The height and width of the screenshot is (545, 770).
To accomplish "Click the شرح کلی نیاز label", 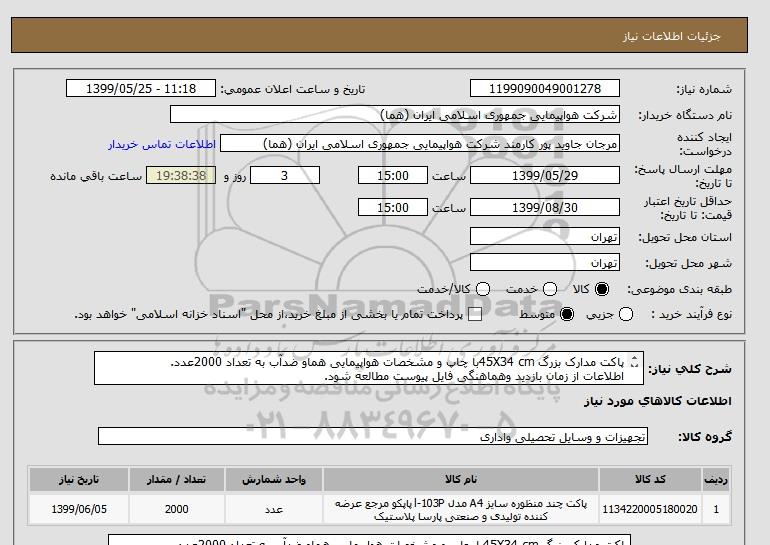I will tap(690, 369).
